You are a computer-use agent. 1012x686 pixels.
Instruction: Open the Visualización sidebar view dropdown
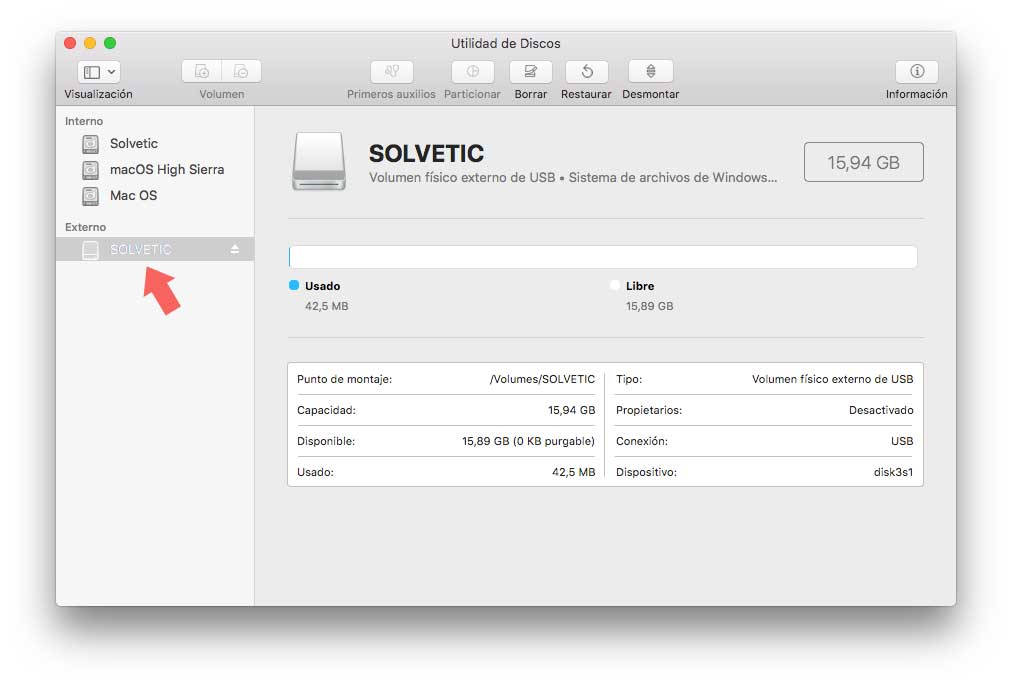pos(99,72)
